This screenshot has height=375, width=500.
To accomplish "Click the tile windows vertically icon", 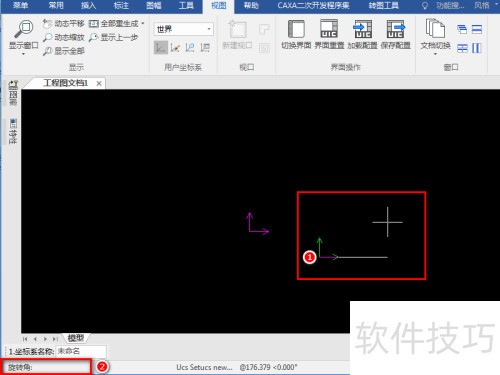I will [x=477, y=48].
